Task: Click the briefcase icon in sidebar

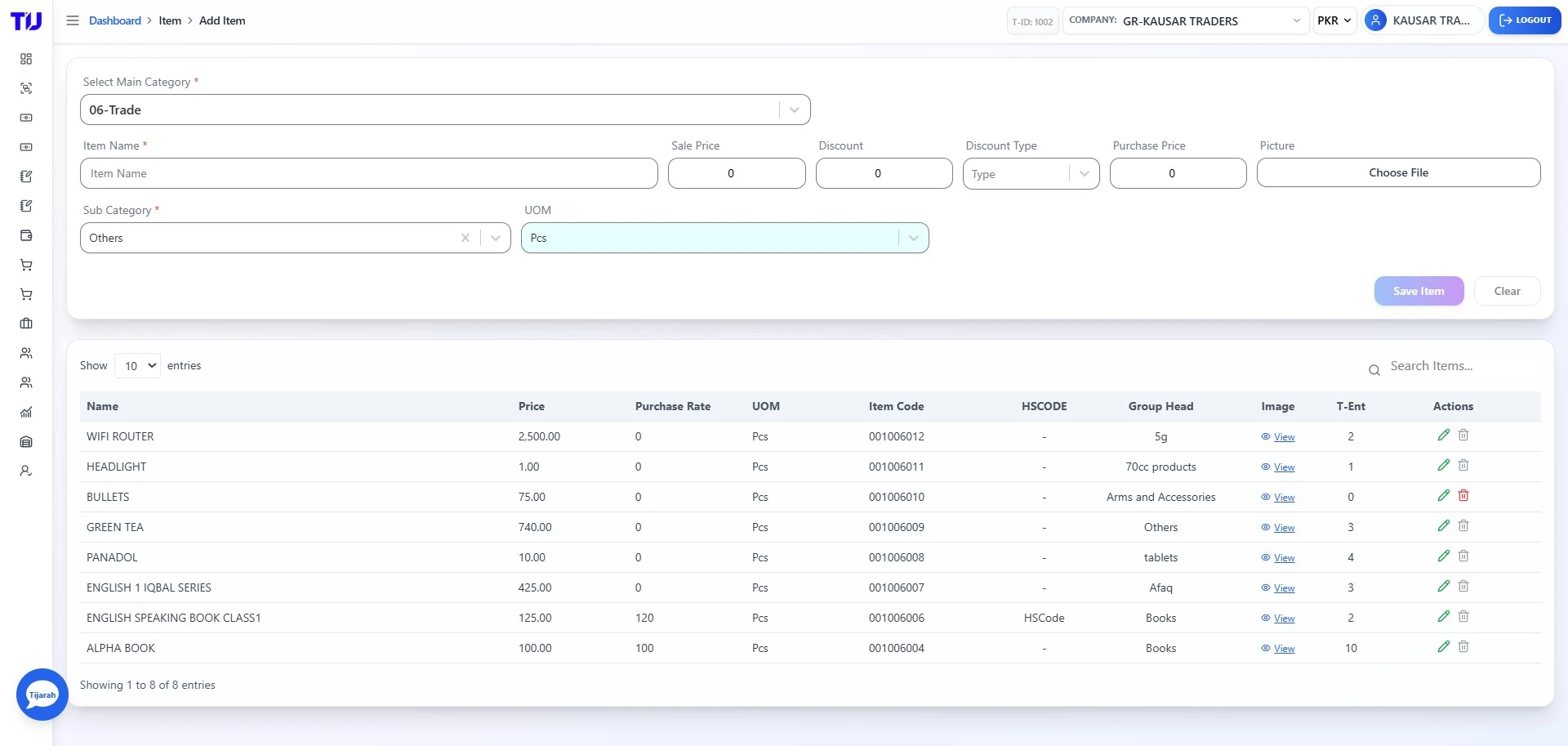Action: pyautogui.click(x=26, y=324)
